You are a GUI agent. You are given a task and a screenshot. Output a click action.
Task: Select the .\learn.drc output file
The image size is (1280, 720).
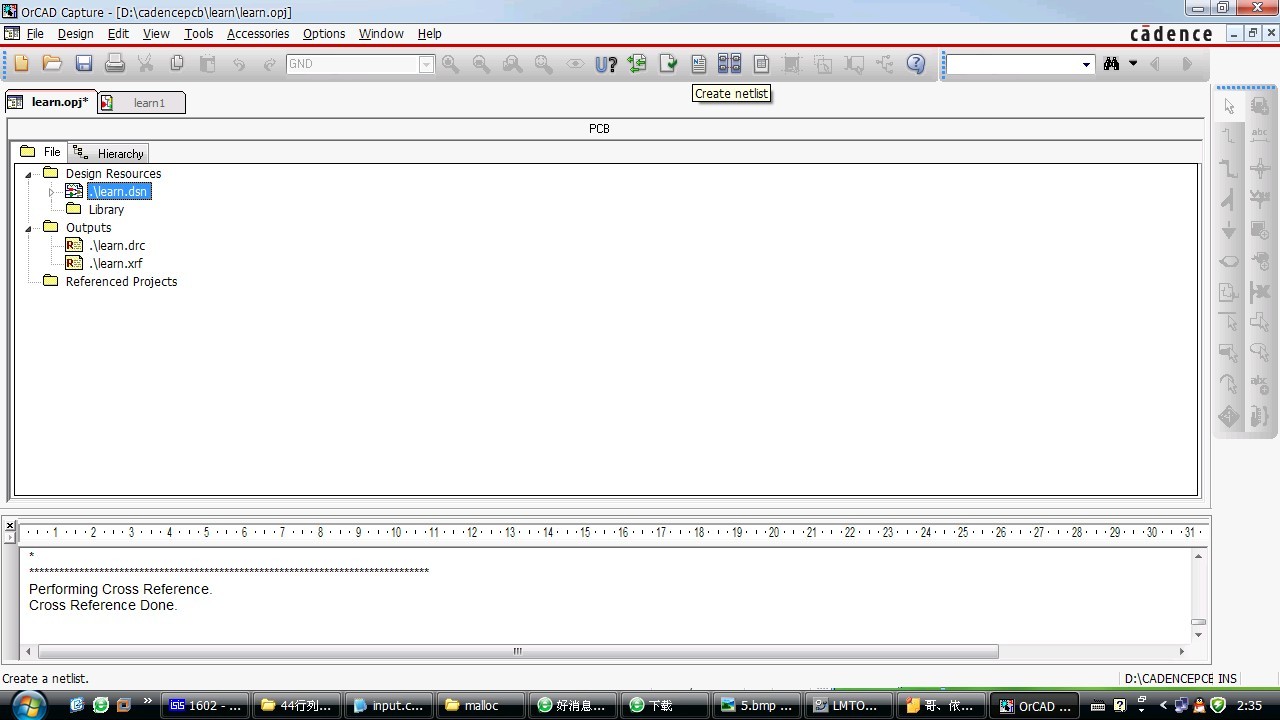pos(117,246)
